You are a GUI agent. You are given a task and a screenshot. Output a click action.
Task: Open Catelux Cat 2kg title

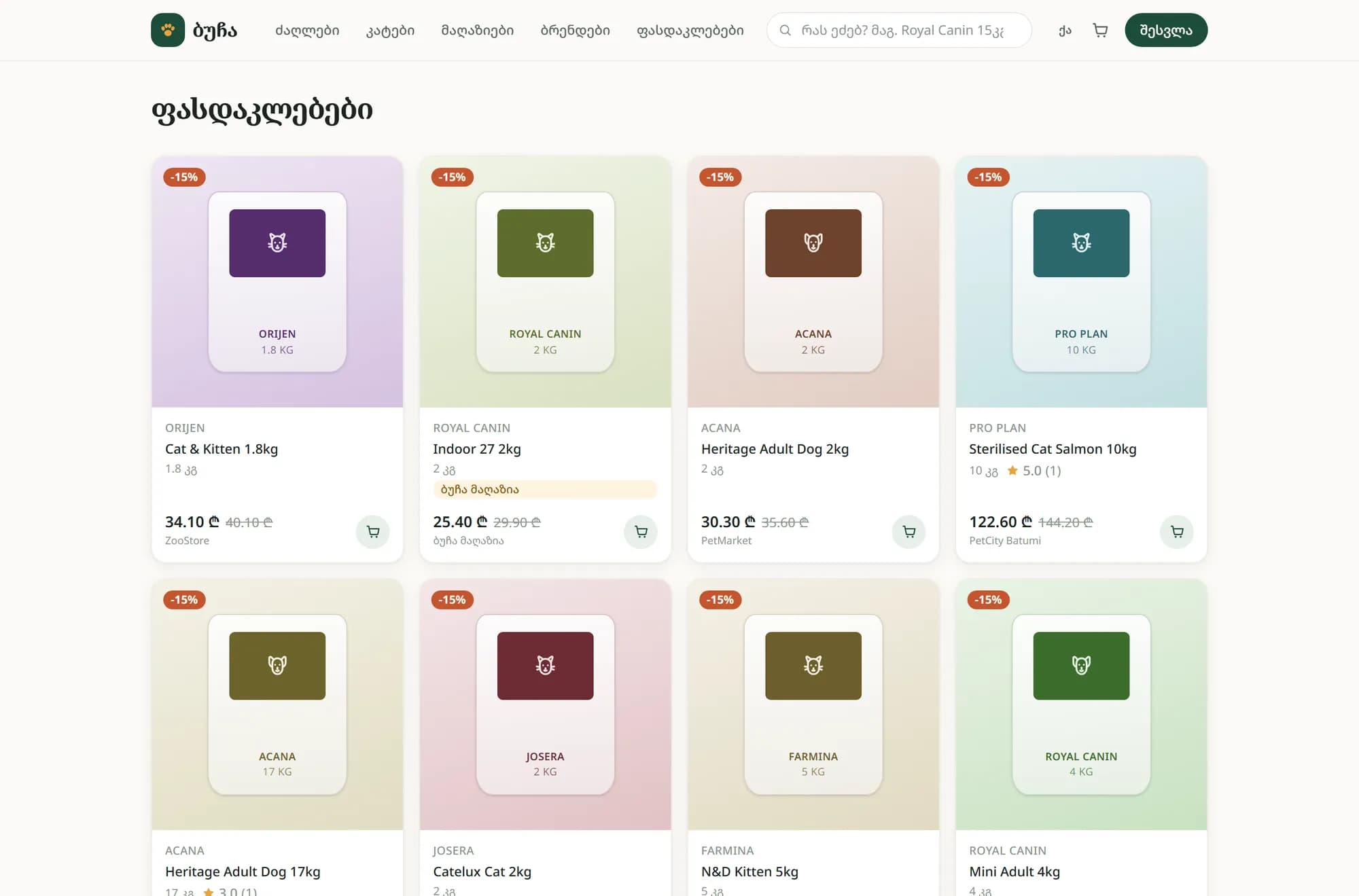[x=482, y=872]
